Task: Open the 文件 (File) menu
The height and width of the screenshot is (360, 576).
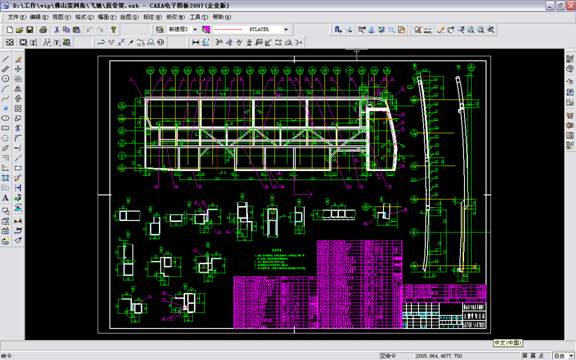Action: (17, 17)
